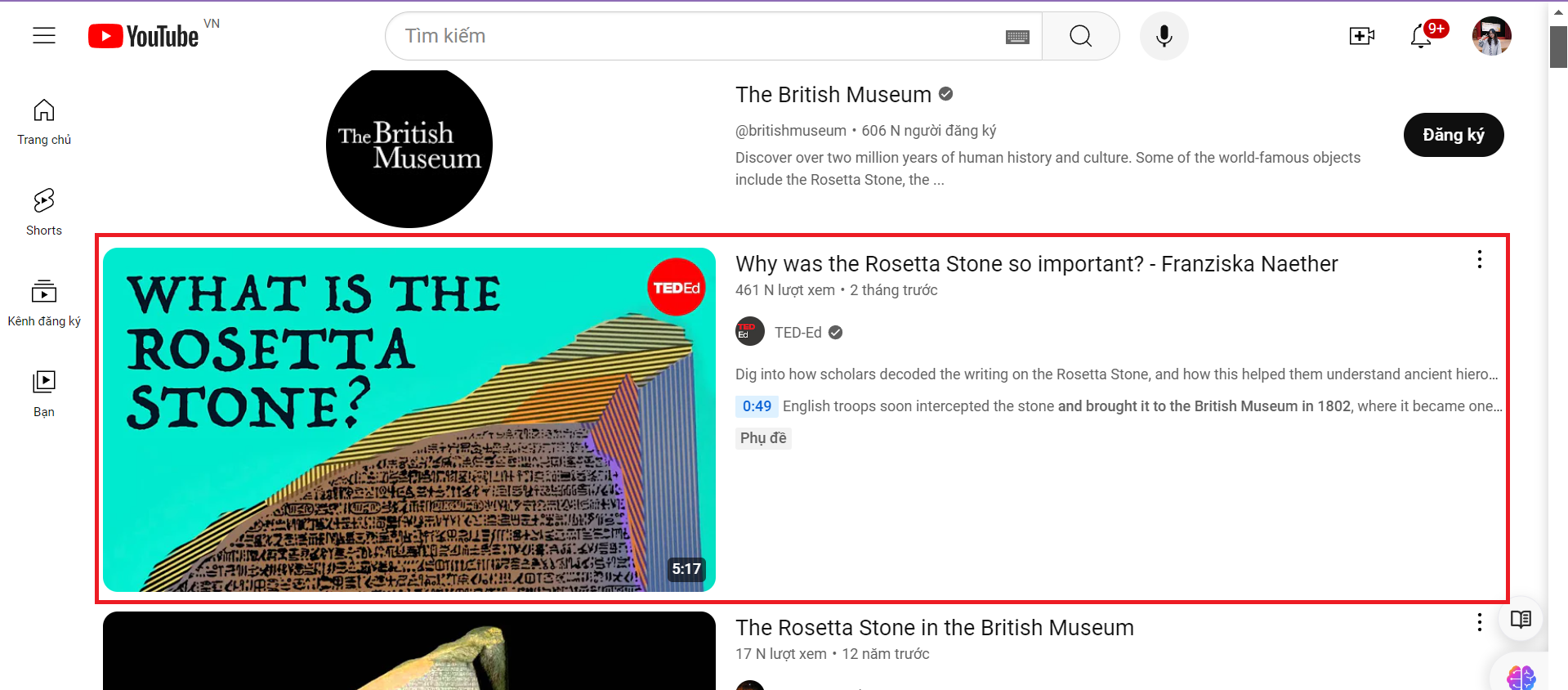Screen dimensions: 1568x690
Task: Open the create video icon
Action: coord(1361,36)
